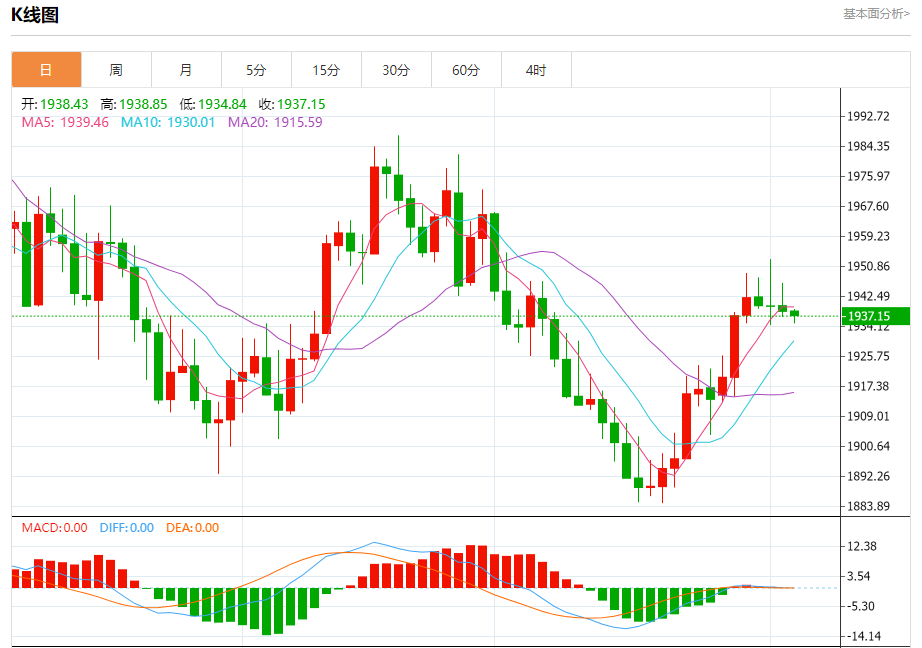This screenshot has width=922, height=648.
Task: Click the 1917.38 axis label
Action: pos(868,386)
